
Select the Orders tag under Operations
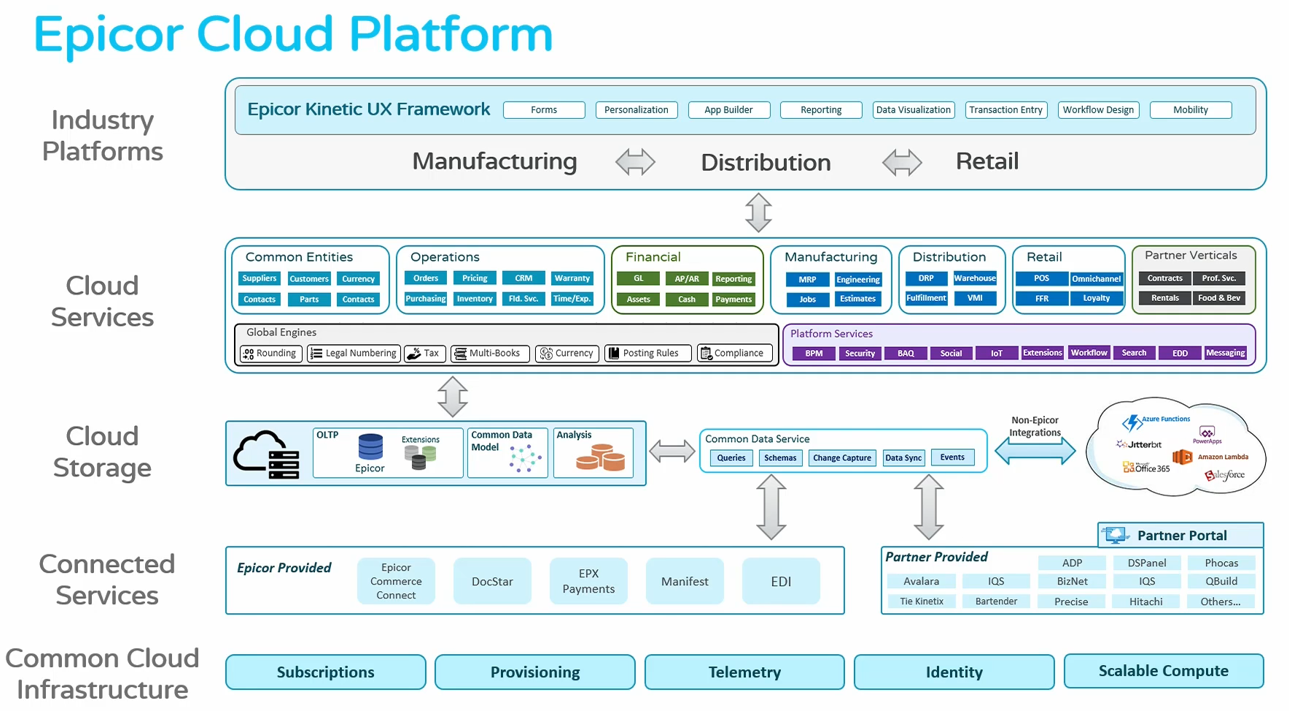(x=425, y=278)
